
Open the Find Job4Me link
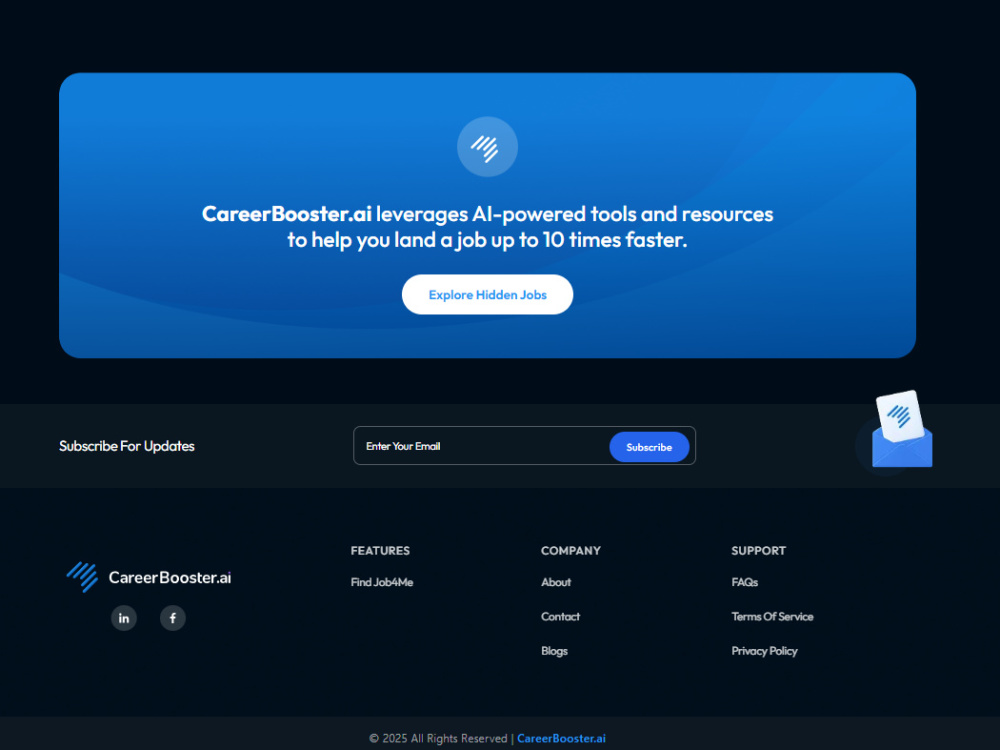[382, 582]
